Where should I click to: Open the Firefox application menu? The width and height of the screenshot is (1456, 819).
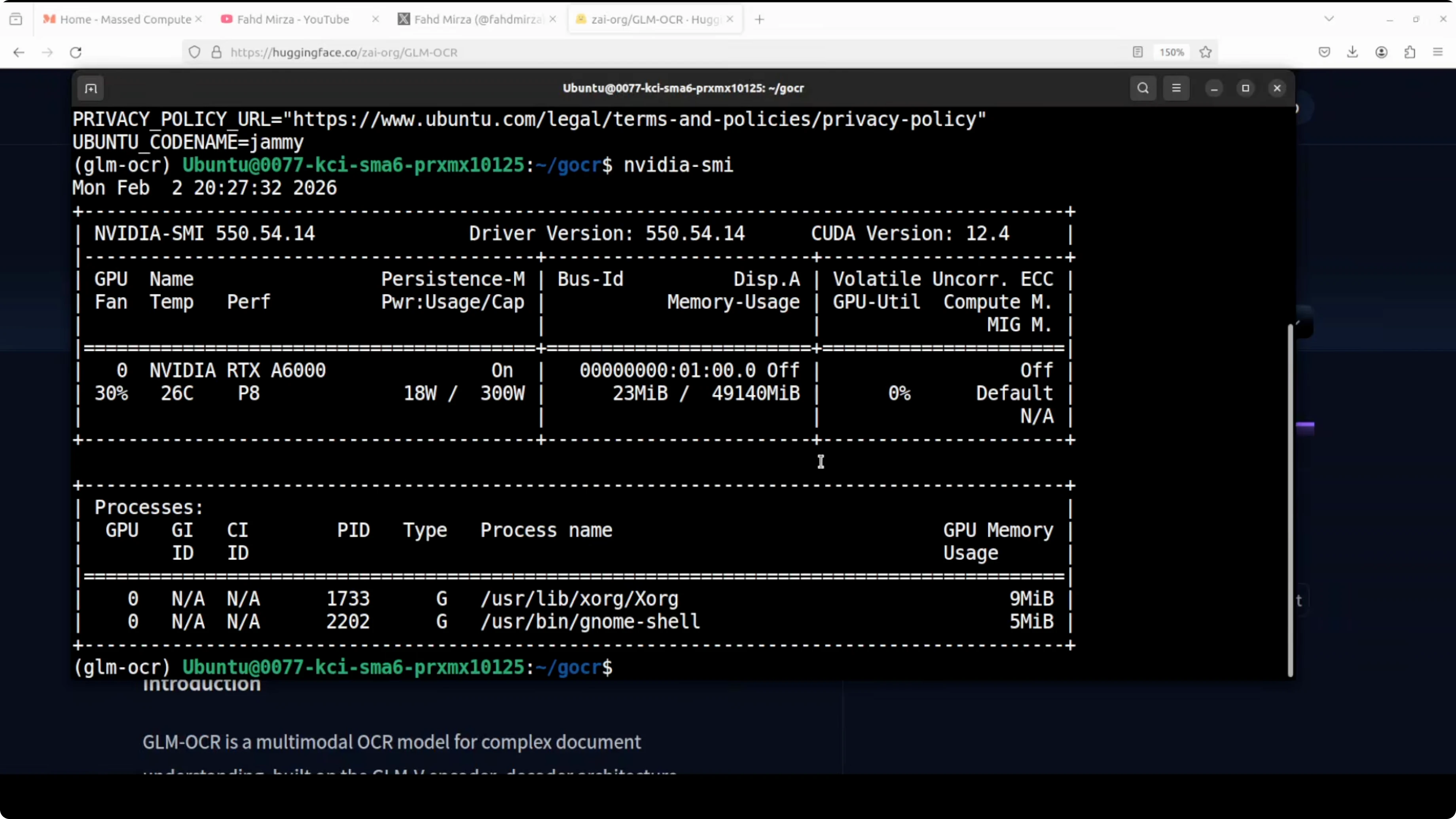[x=1438, y=53]
